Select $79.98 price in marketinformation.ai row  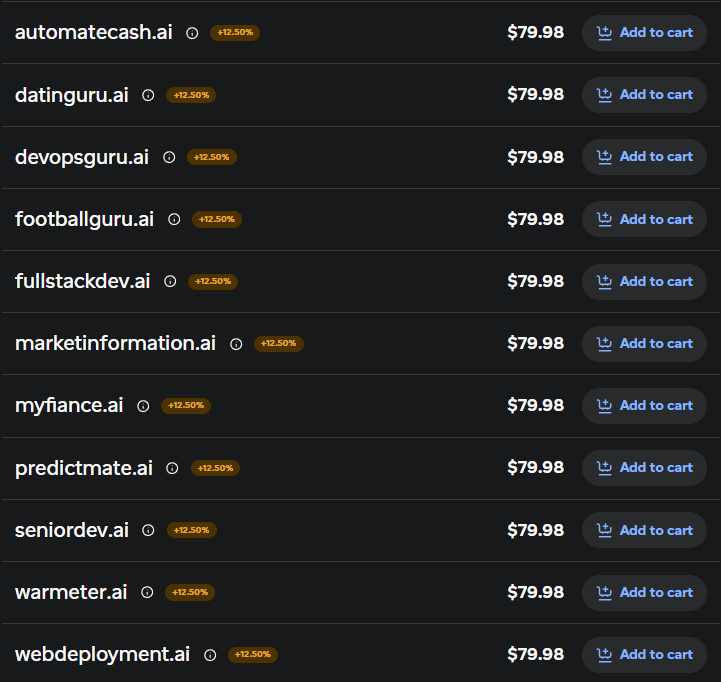tap(536, 344)
